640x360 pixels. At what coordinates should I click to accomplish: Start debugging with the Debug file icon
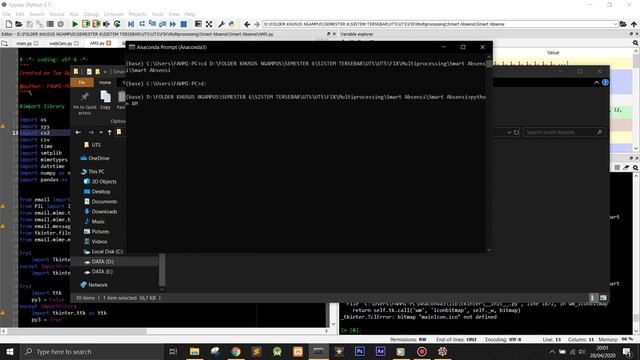[131, 24]
